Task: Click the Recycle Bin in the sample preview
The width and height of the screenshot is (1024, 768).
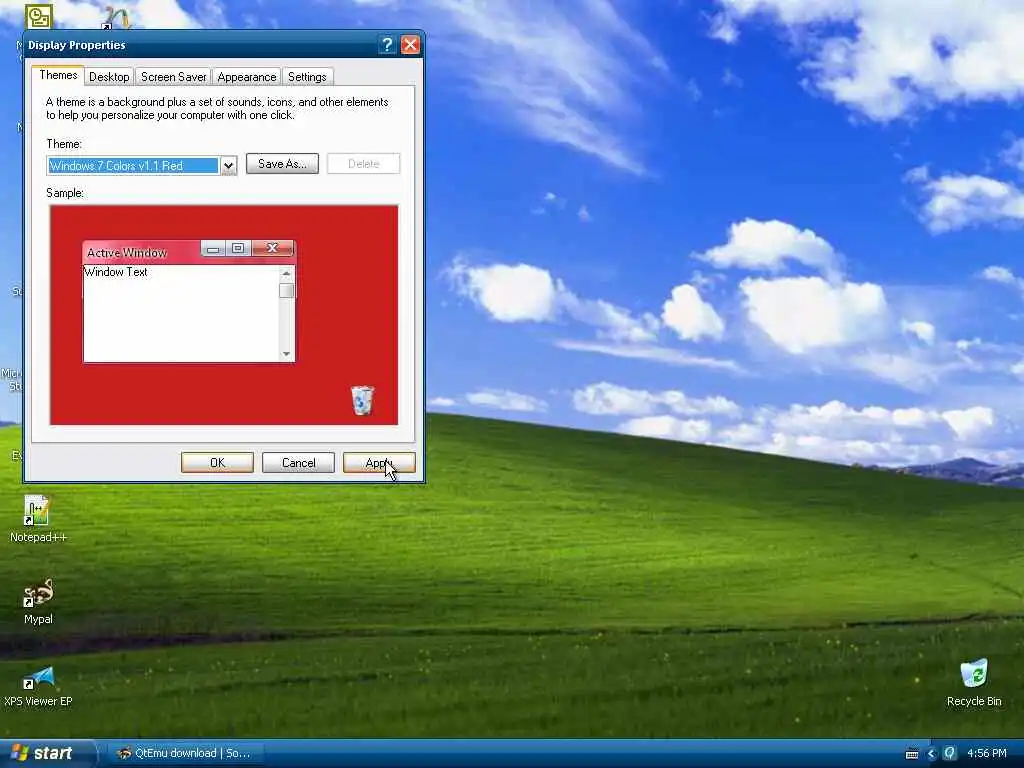Action: 362,400
